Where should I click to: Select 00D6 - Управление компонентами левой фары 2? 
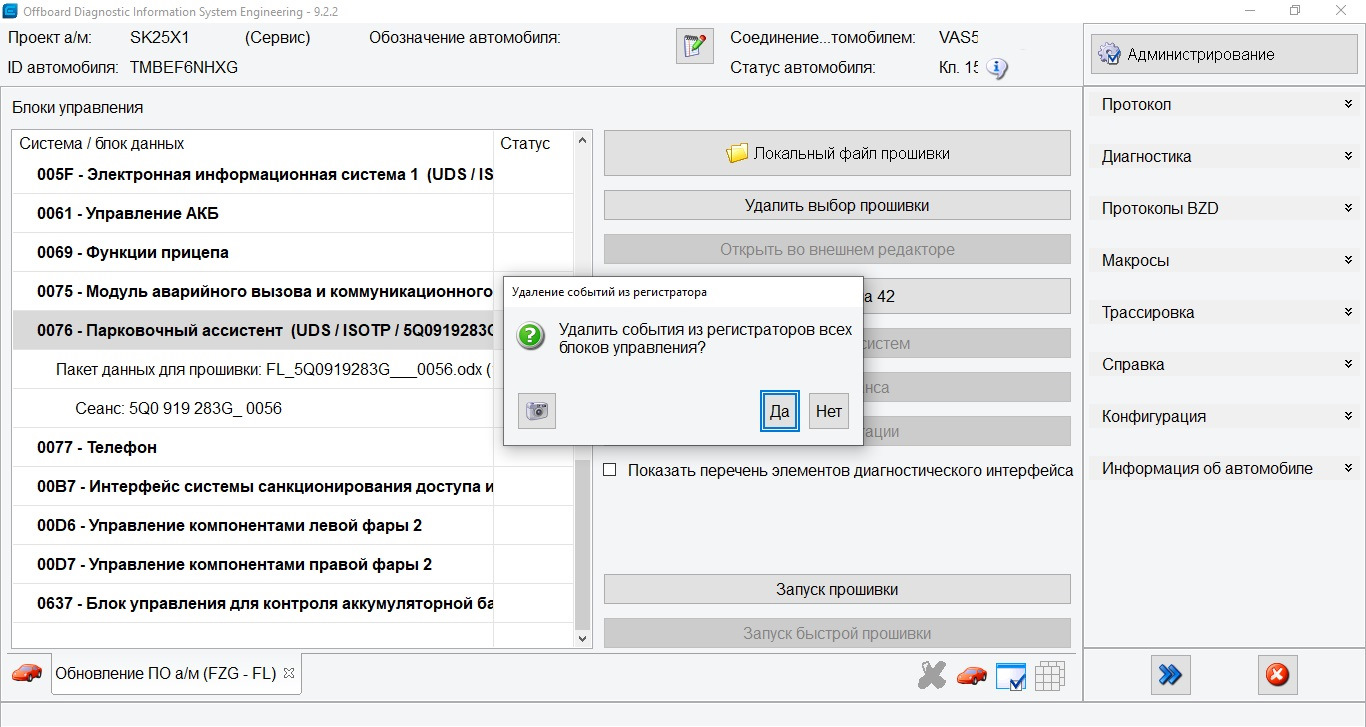click(x=293, y=525)
